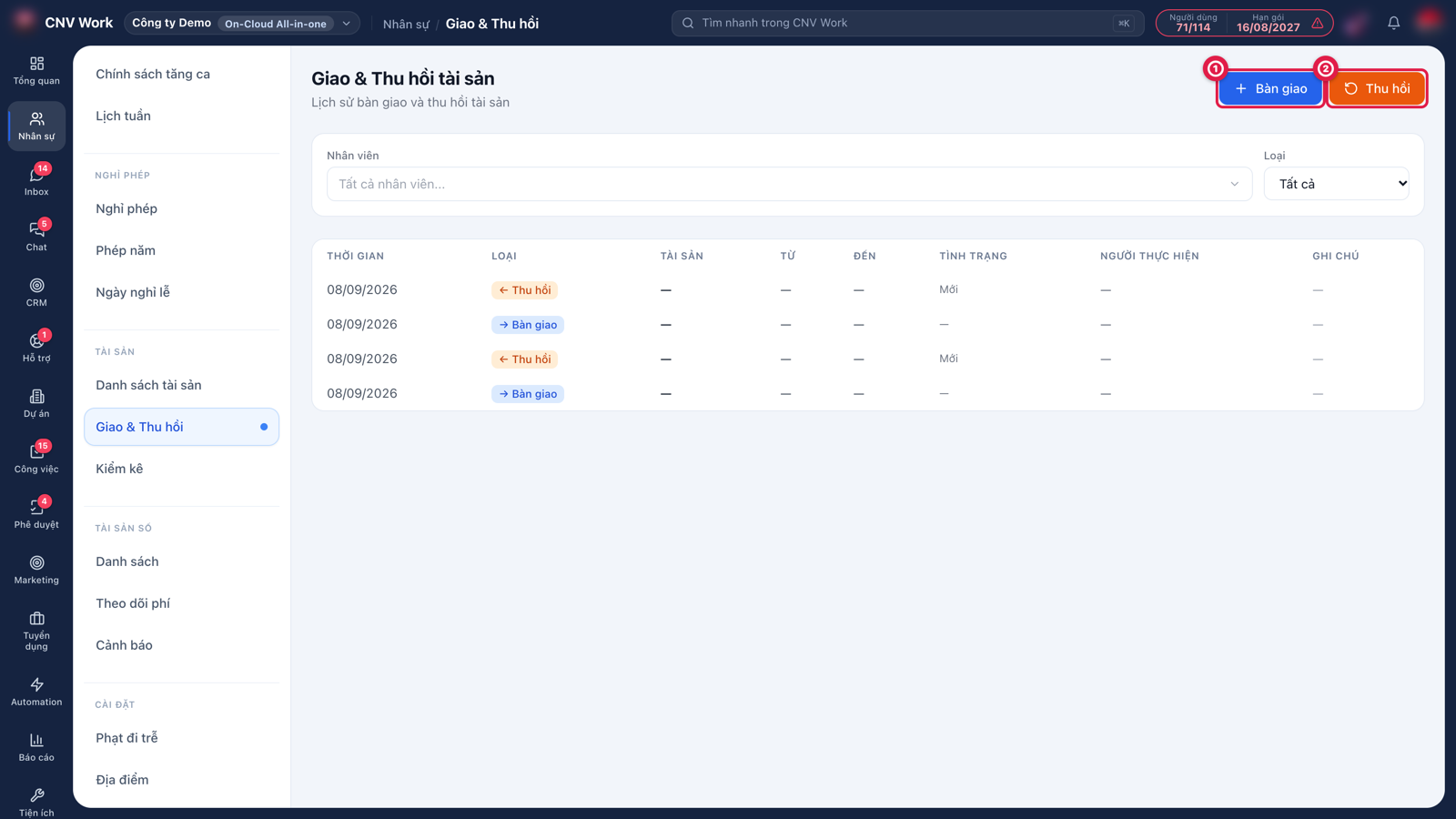Focus the Tìm nhanh search field
This screenshot has width=1456, height=819.
[907, 23]
